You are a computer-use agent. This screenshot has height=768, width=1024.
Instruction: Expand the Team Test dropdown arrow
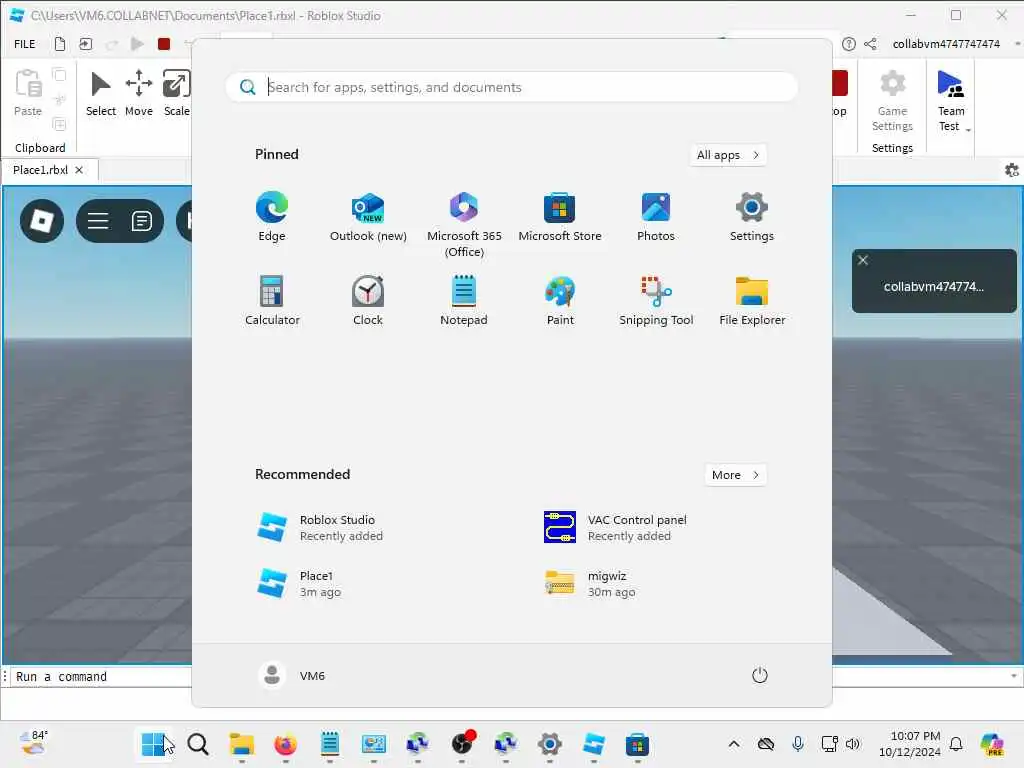pos(968,130)
